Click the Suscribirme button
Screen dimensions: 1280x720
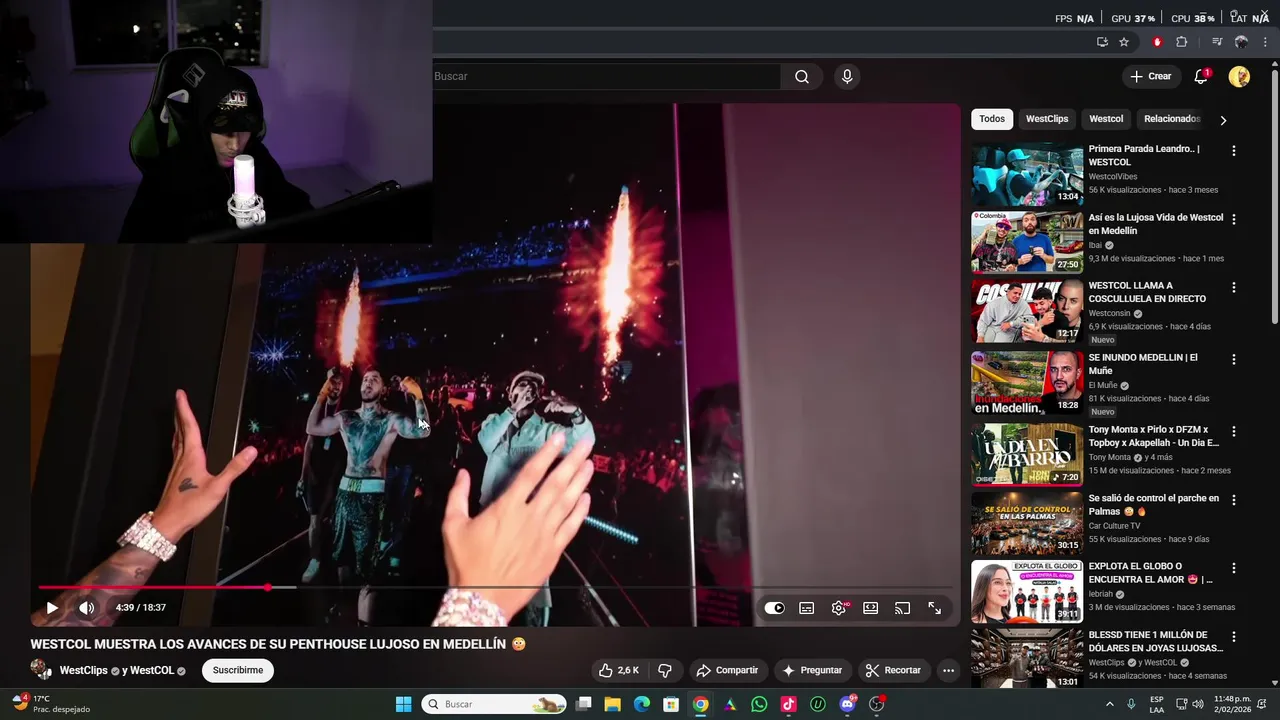[238, 670]
